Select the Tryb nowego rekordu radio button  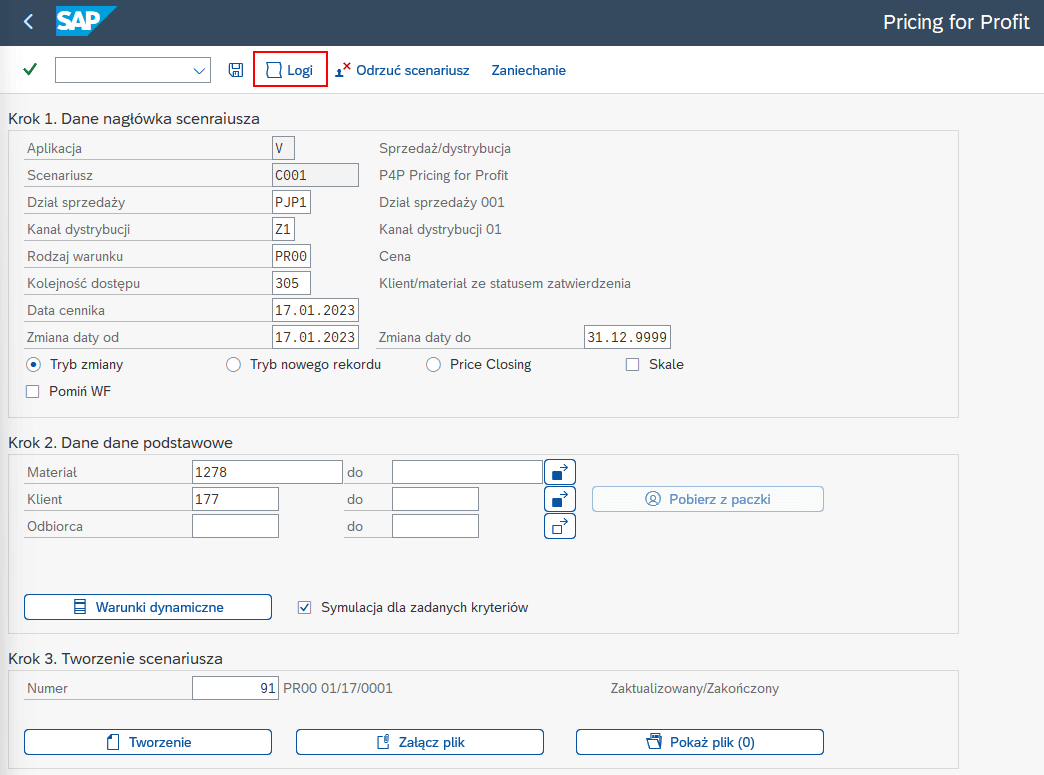233,364
